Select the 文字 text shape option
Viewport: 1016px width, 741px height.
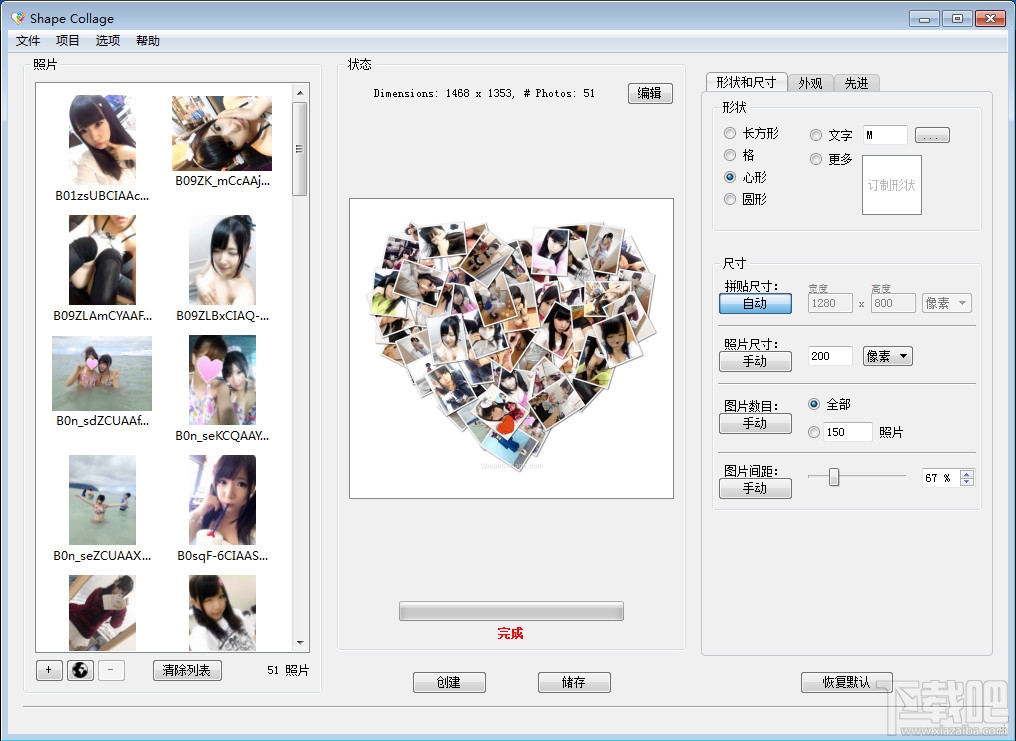pyautogui.click(x=816, y=135)
